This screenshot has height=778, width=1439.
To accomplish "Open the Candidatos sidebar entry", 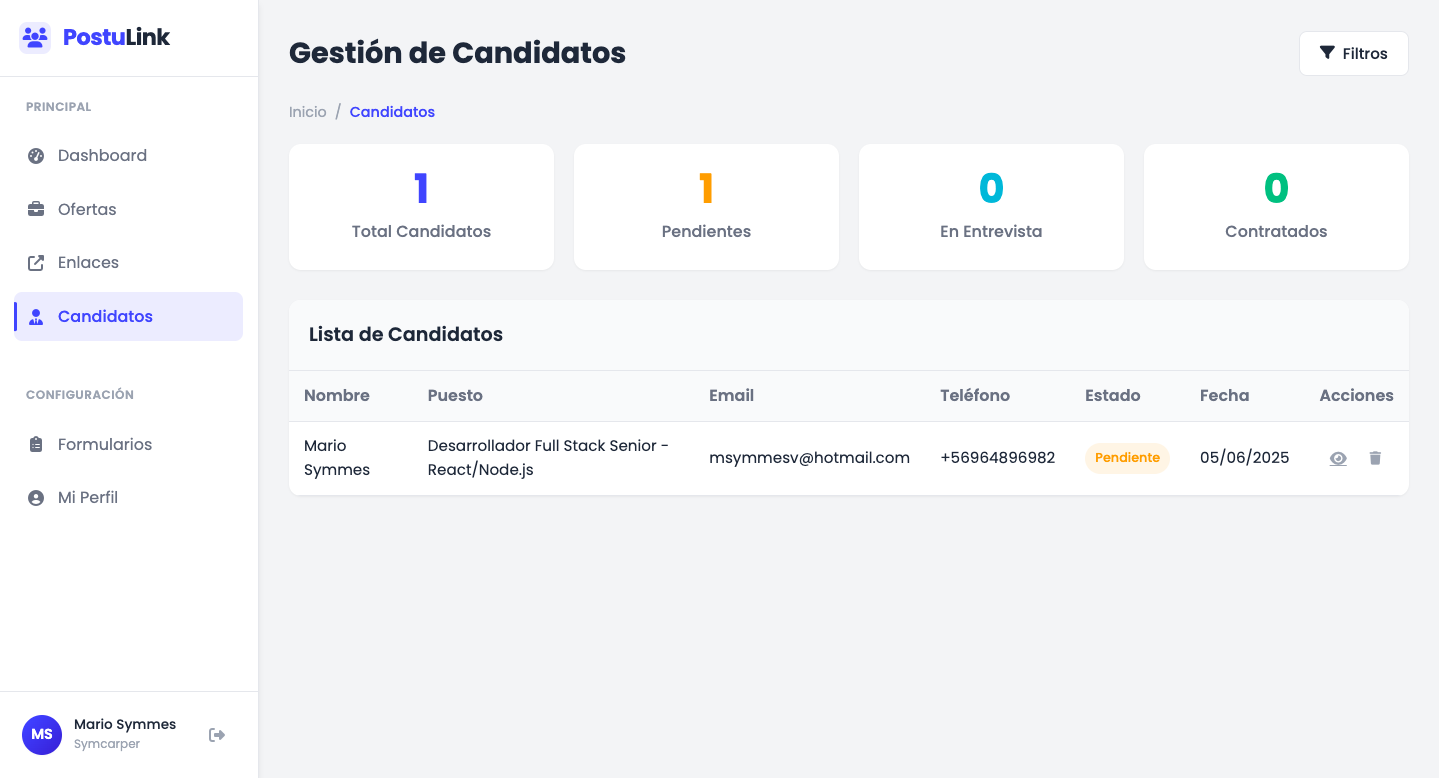I will point(105,316).
